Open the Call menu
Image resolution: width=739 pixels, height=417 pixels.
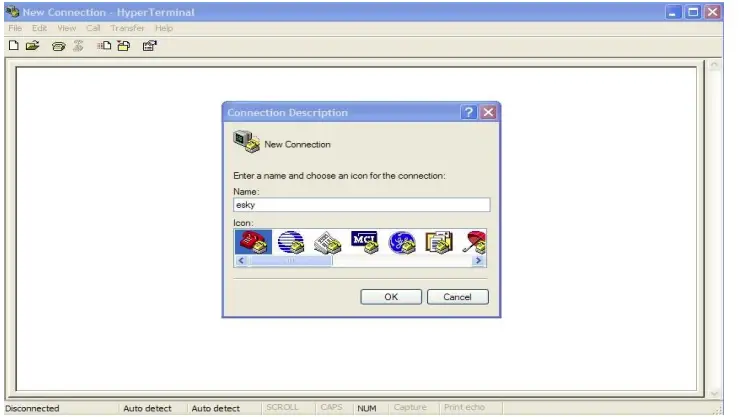point(93,28)
